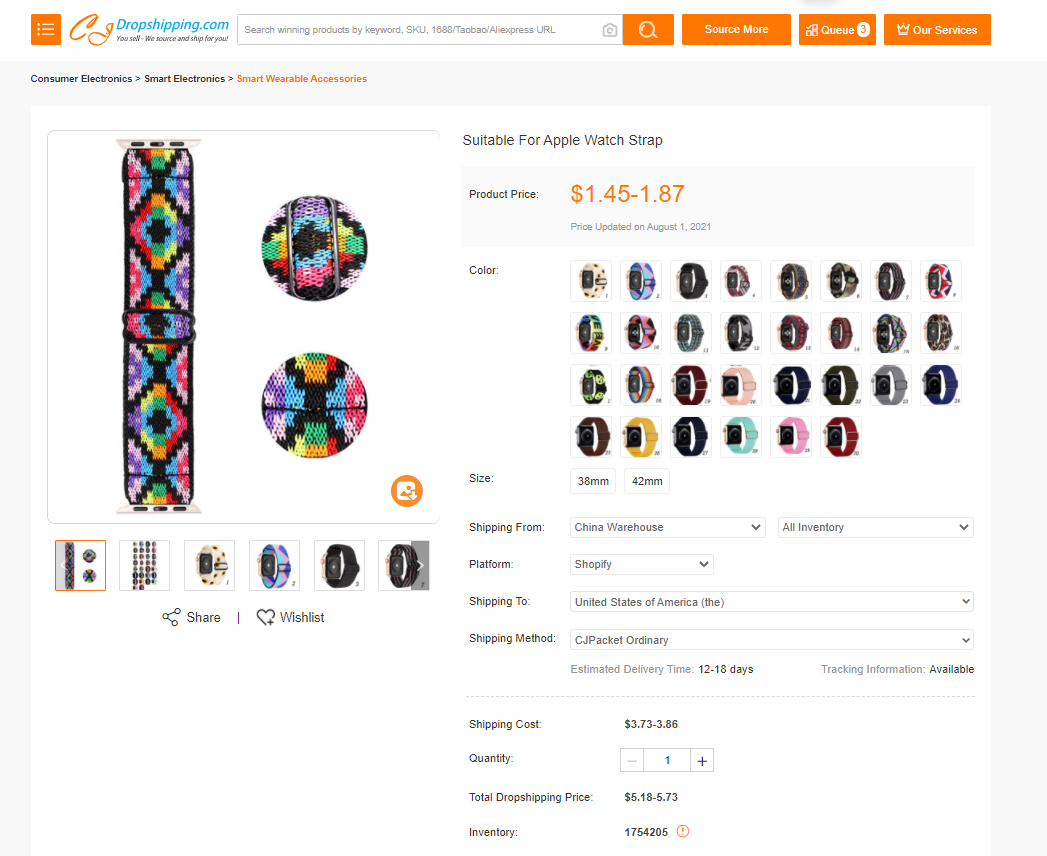Choose the yellow watch strap color
The width and height of the screenshot is (1047, 856).
pyautogui.click(x=641, y=437)
